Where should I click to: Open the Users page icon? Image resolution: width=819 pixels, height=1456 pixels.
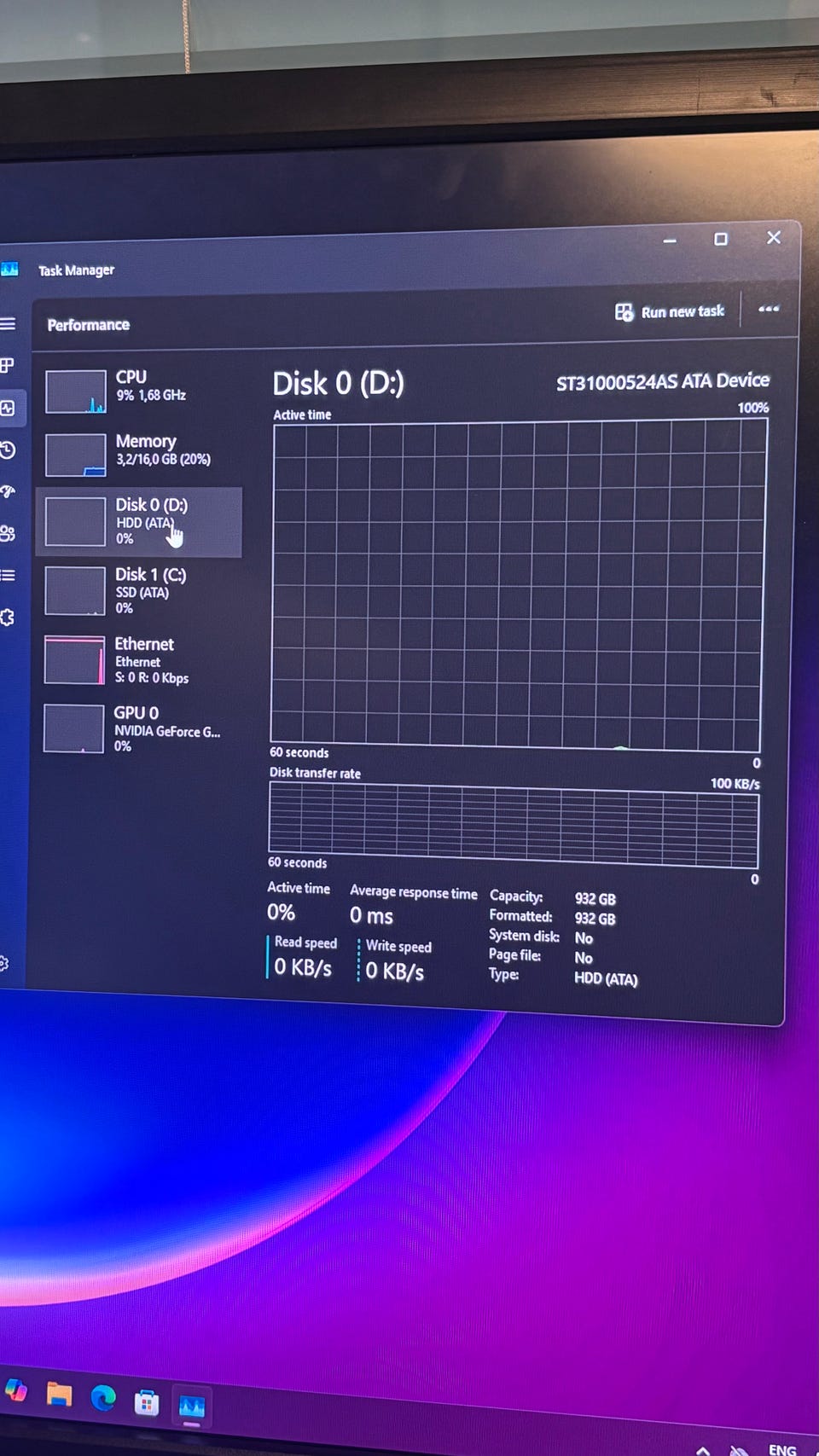tap(8, 533)
